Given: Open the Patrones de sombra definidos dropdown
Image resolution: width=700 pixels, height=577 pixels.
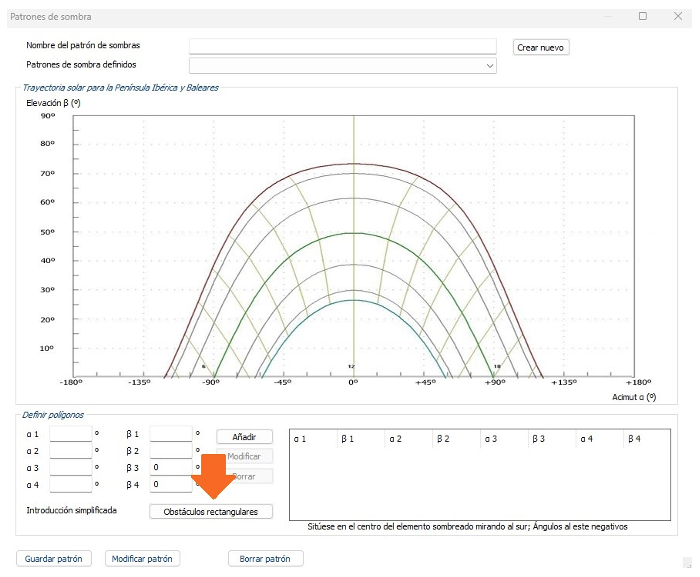Looking at the screenshot, I should click(342, 65).
